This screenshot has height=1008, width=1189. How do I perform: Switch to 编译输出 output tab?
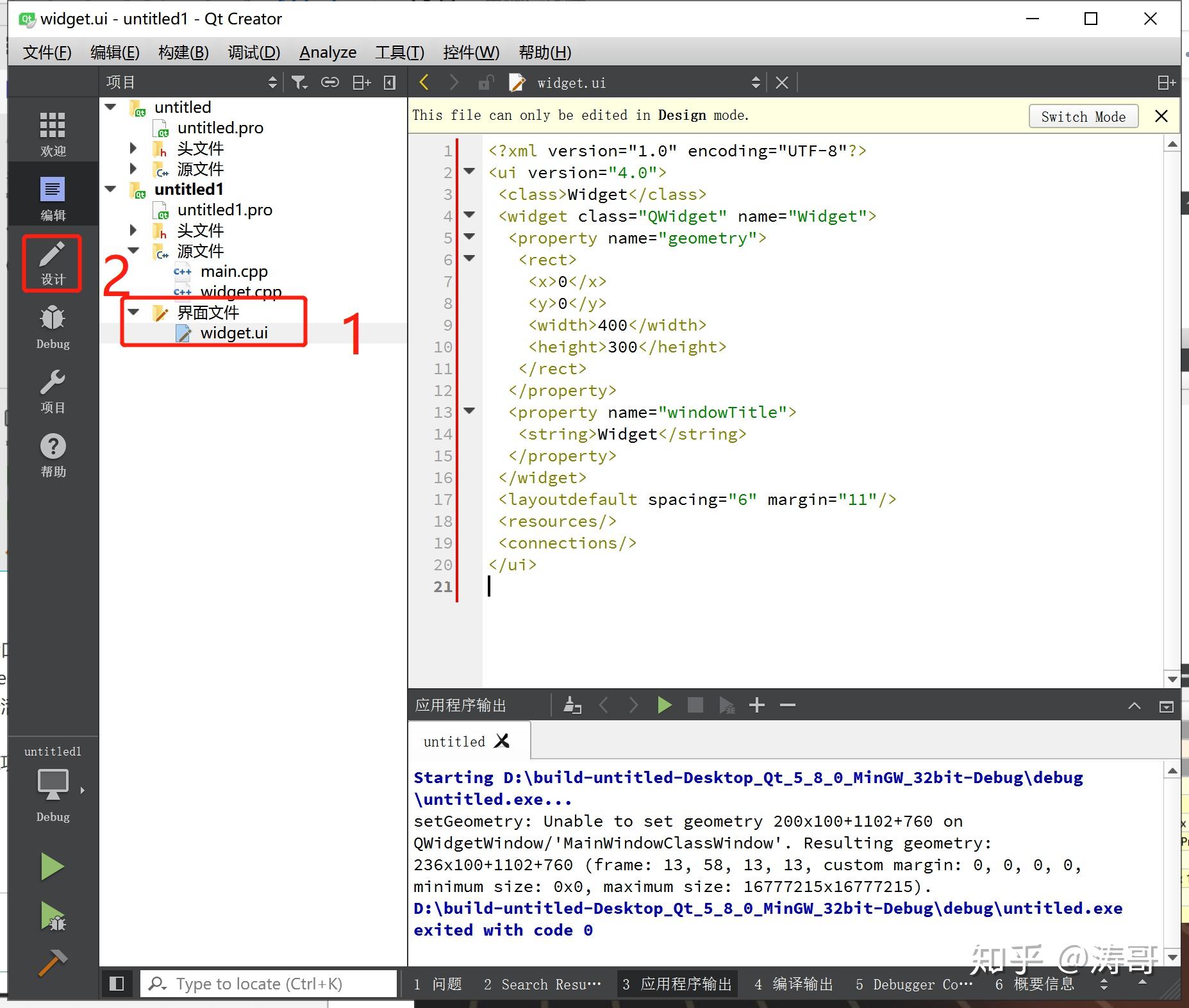[x=794, y=984]
